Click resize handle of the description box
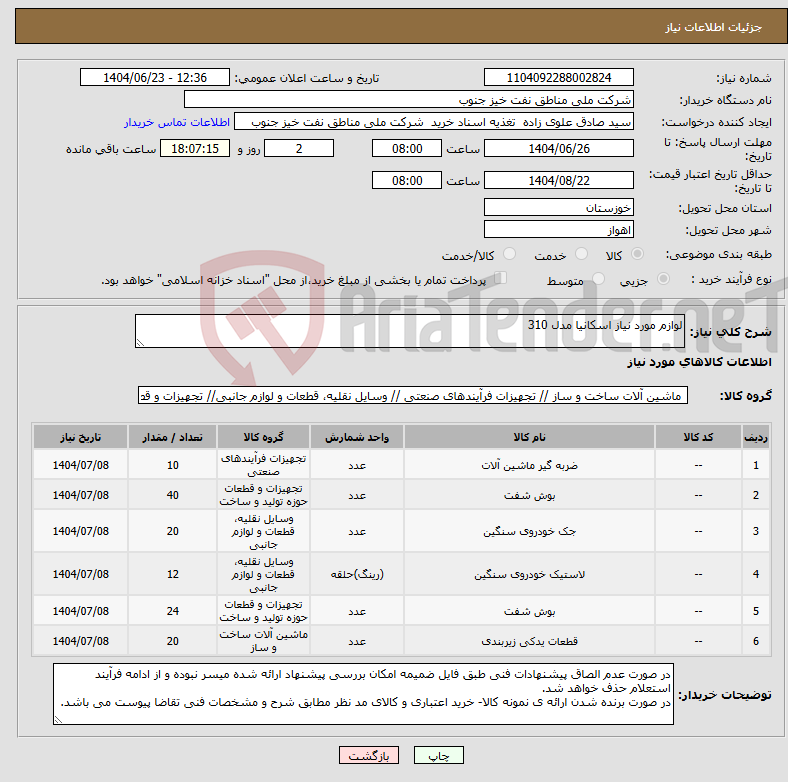Screen dimensions: 788x782 click(x=140, y=343)
